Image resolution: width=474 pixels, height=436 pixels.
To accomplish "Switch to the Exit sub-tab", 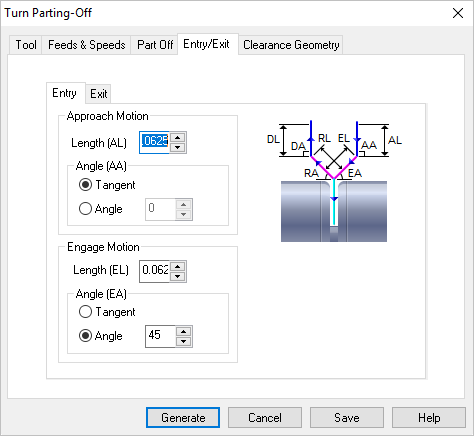I will tap(98, 94).
